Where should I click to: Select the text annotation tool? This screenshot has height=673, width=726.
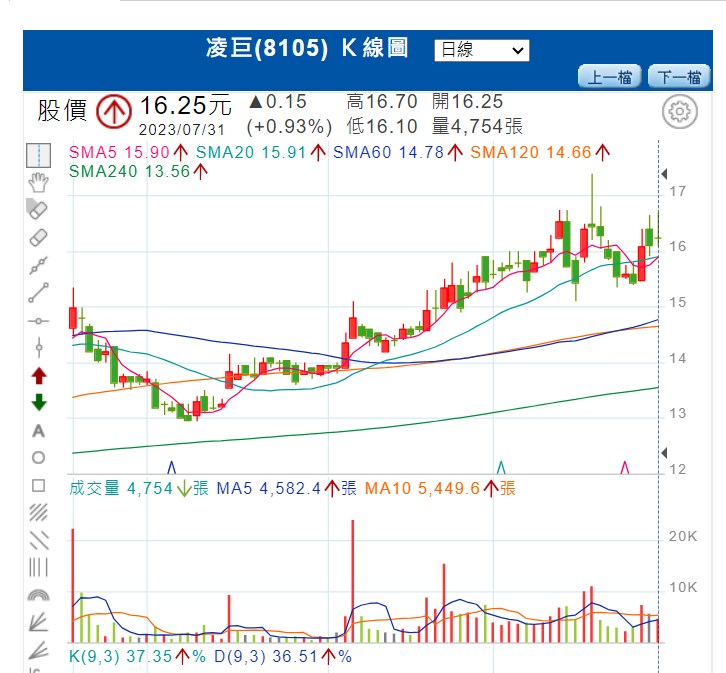coord(38,431)
